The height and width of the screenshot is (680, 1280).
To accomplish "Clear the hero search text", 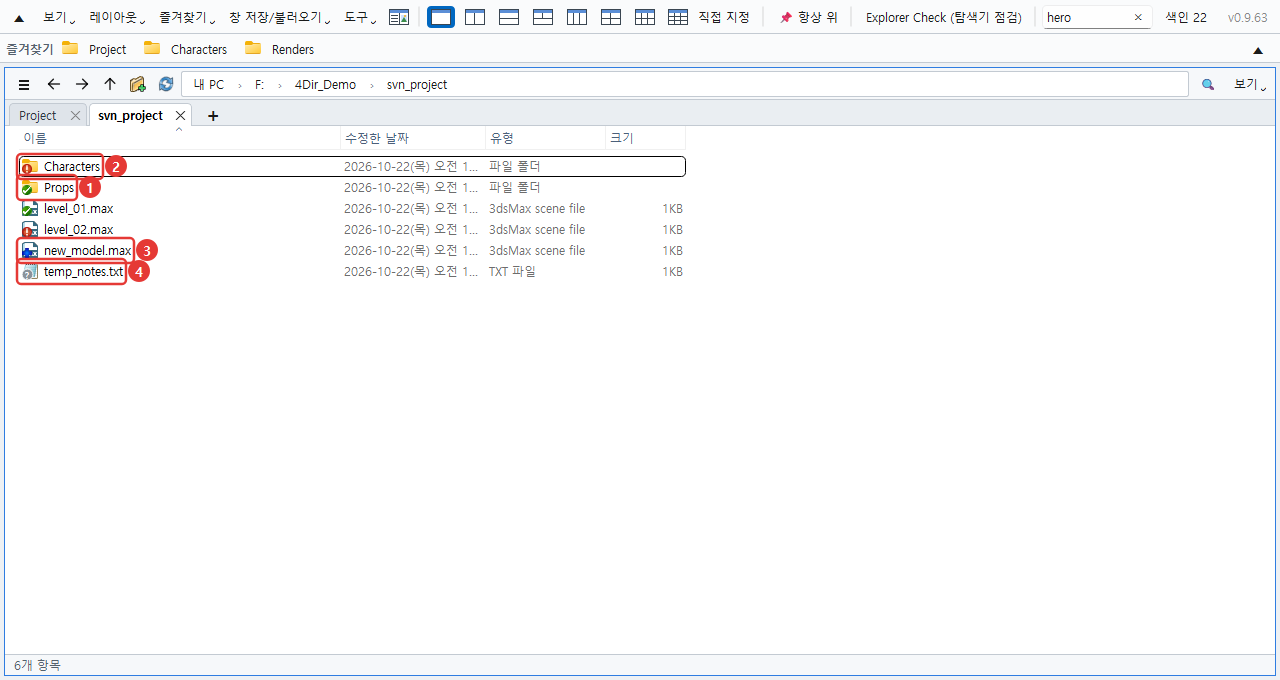I will click(x=1138, y=17).
